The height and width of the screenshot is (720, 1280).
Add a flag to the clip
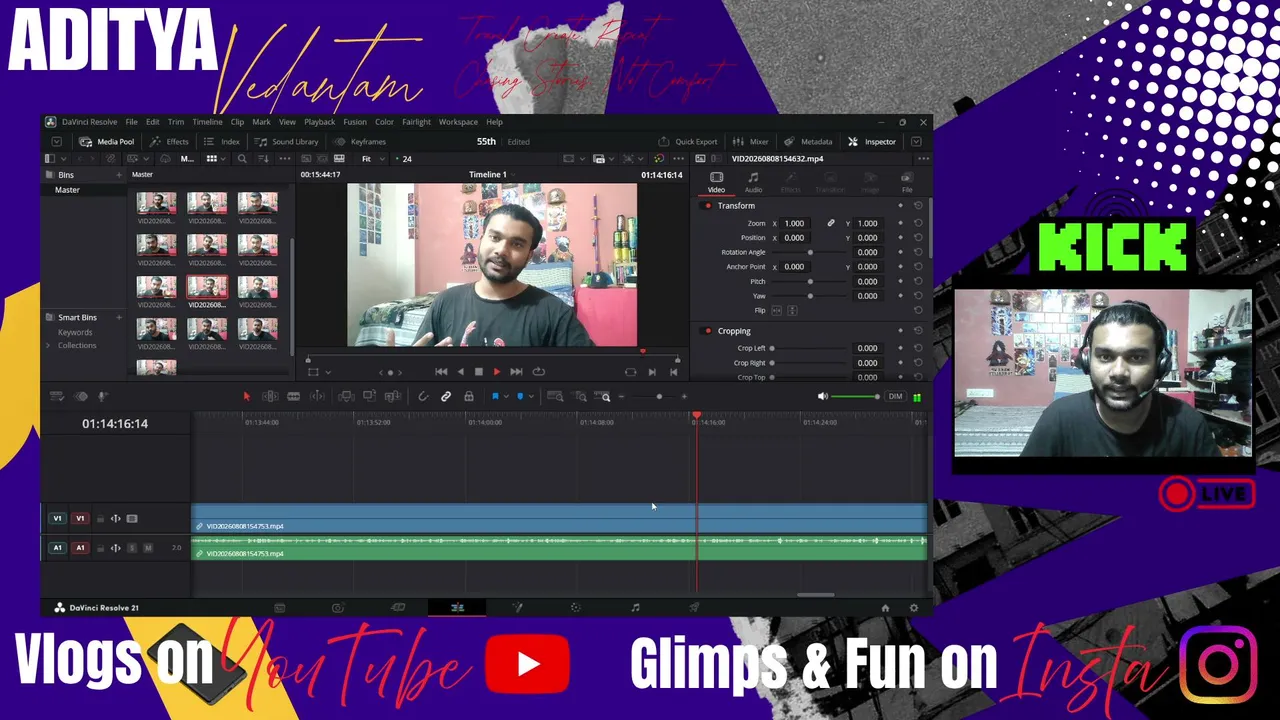(494, 397)
